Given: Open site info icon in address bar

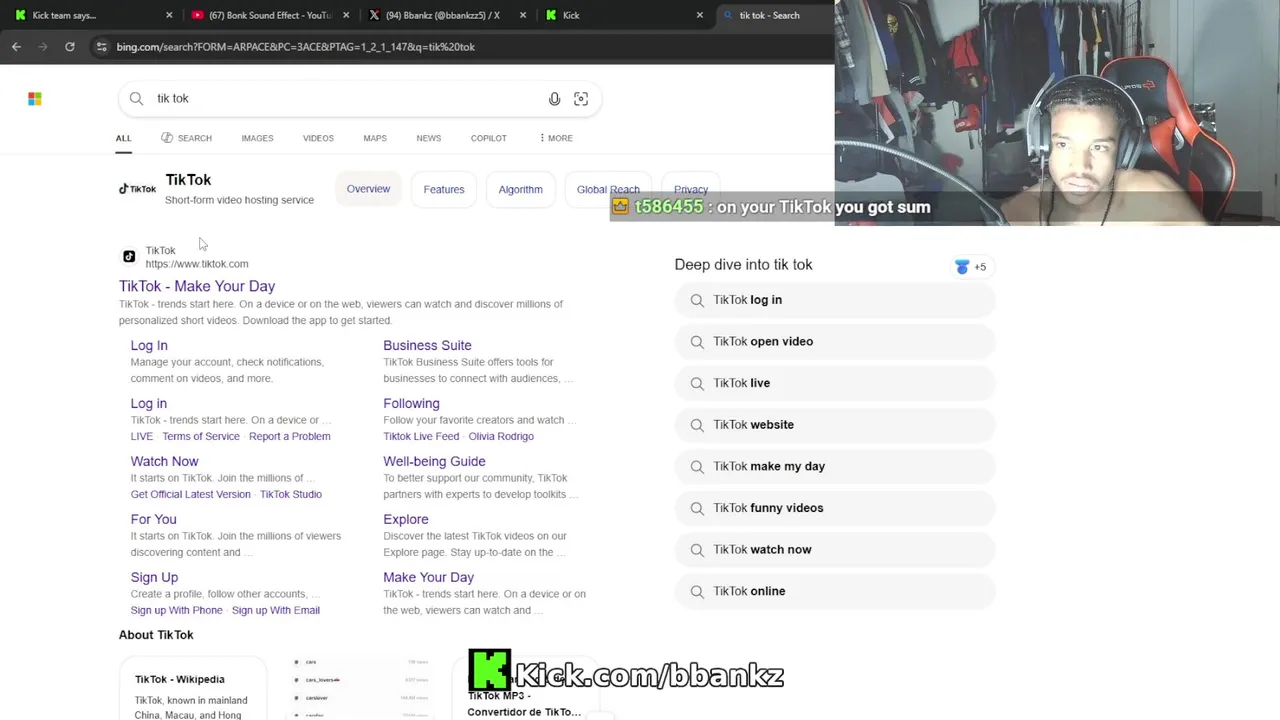Looking at the screenshot, I should pyautogui.click(x=101, y=46).
